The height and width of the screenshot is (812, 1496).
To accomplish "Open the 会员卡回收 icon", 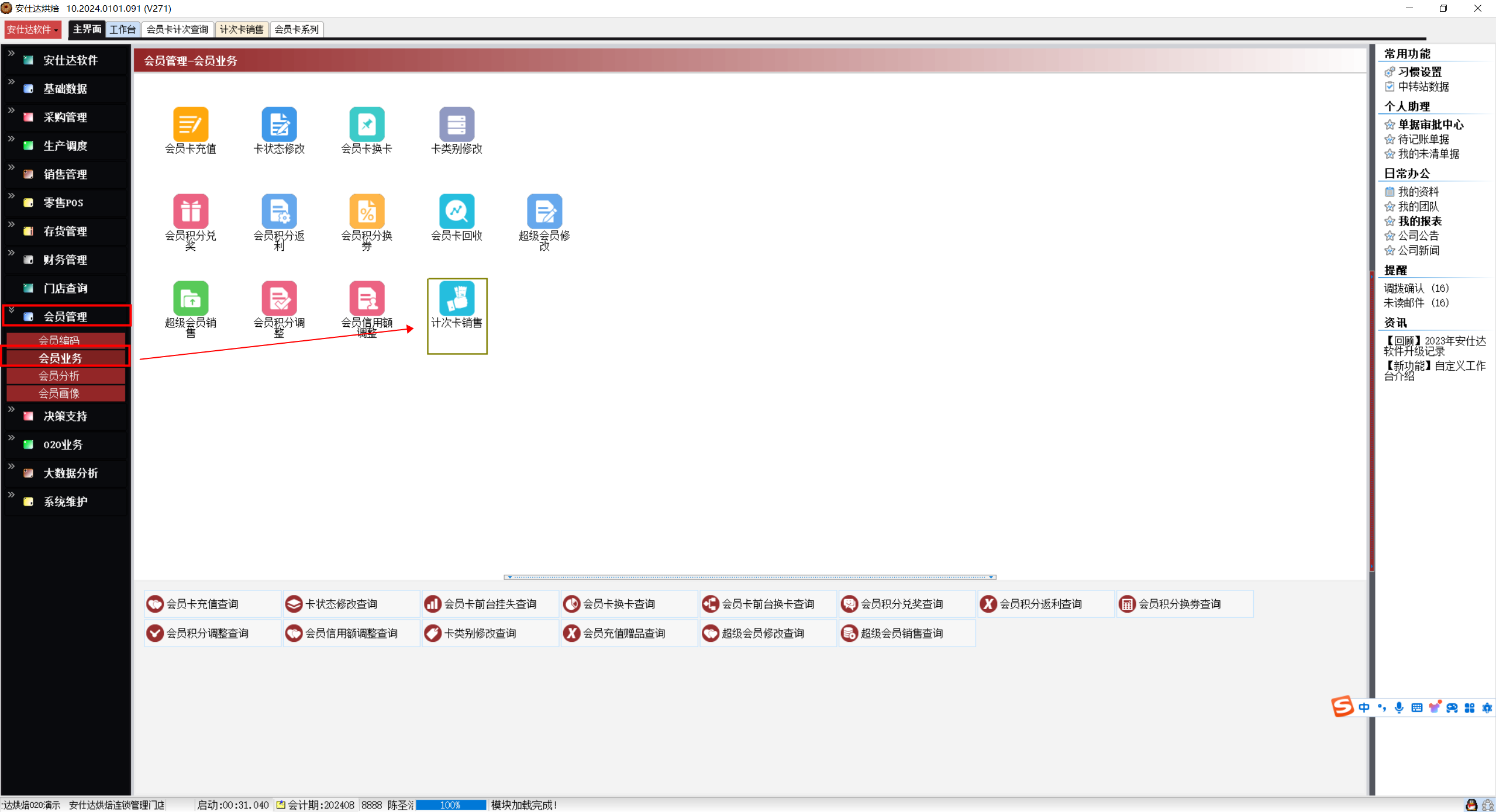I will coord(456,211).
